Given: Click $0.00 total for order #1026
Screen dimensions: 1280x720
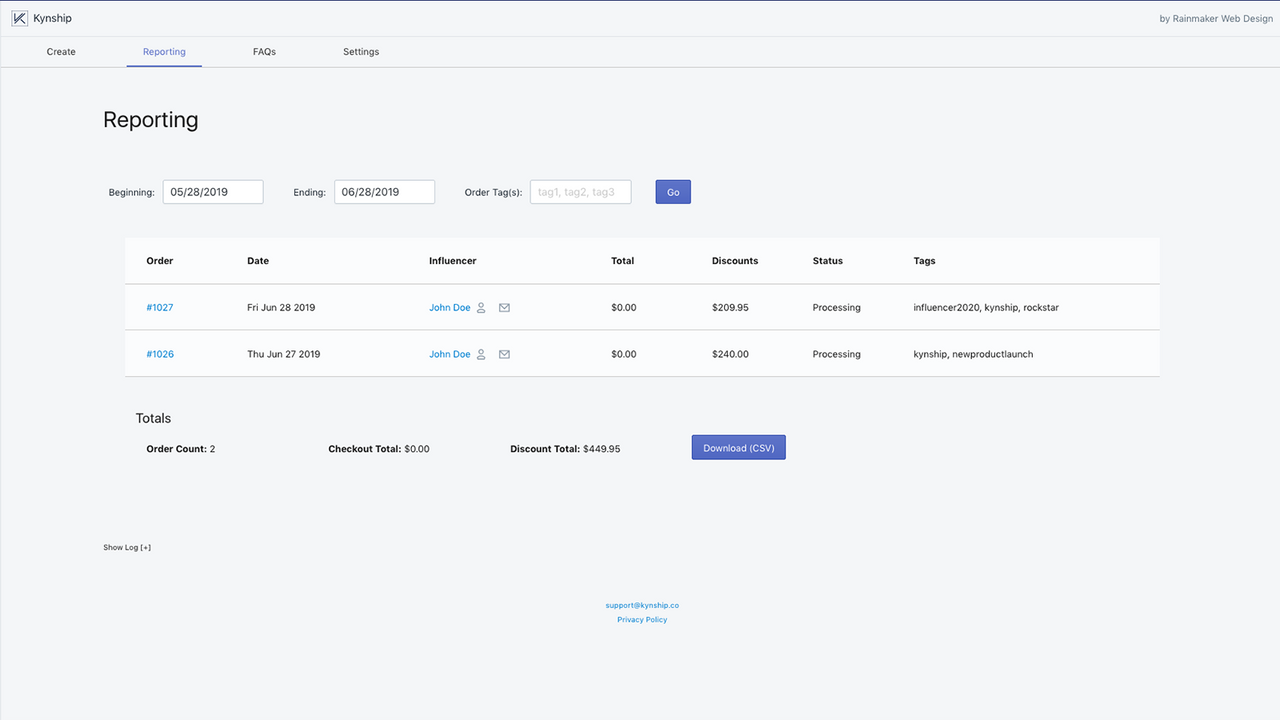Looking at the screenshot, I should point(624,354).
